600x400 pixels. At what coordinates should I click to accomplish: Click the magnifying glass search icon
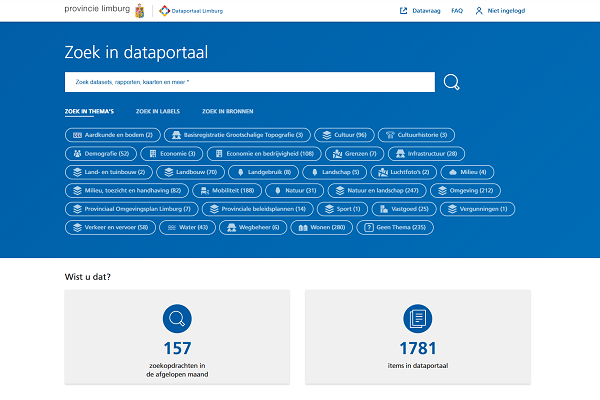pyautogui.click(x=452, y=82)
